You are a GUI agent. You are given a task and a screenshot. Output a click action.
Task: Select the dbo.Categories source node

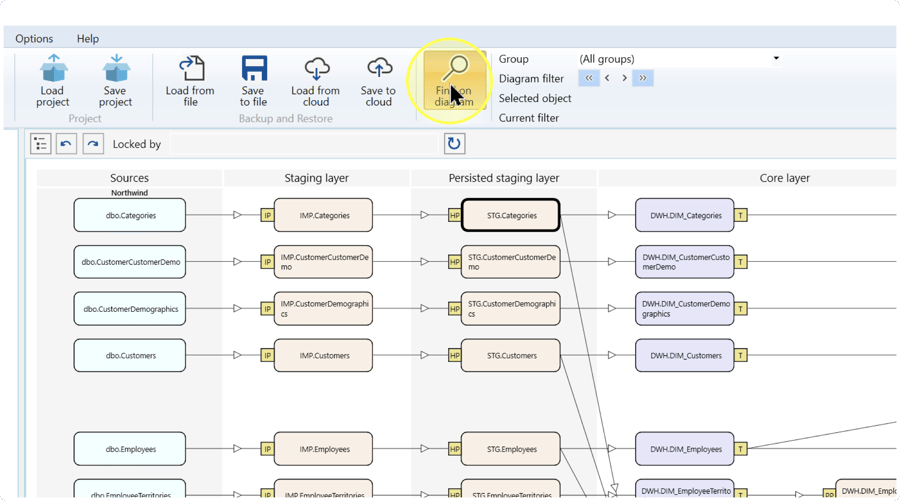coord(130,215)
